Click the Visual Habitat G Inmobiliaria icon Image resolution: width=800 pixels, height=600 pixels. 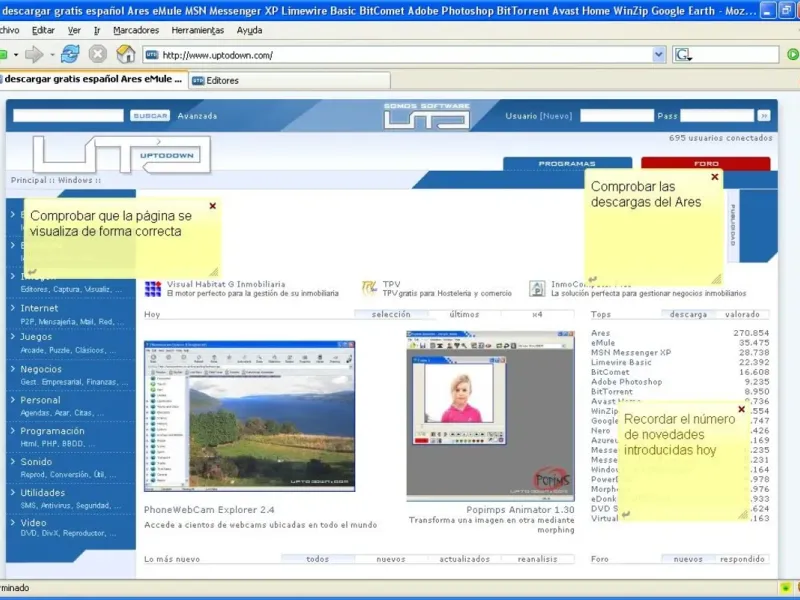(153, 289)
